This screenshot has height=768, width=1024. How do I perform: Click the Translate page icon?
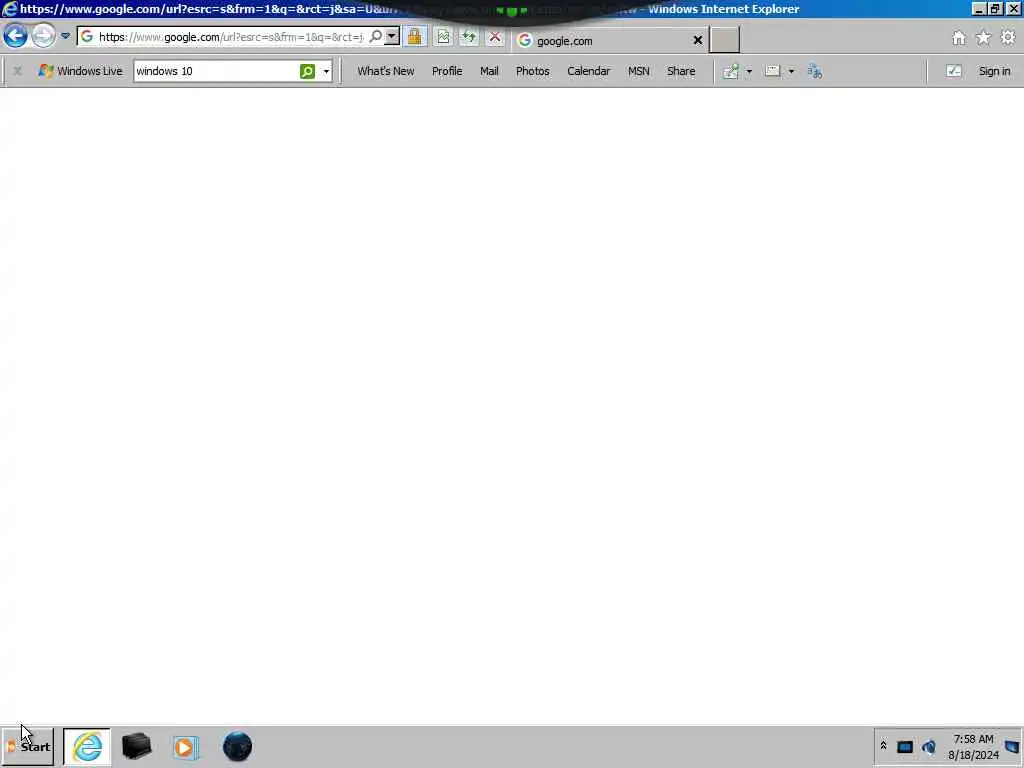coord(814,71)
